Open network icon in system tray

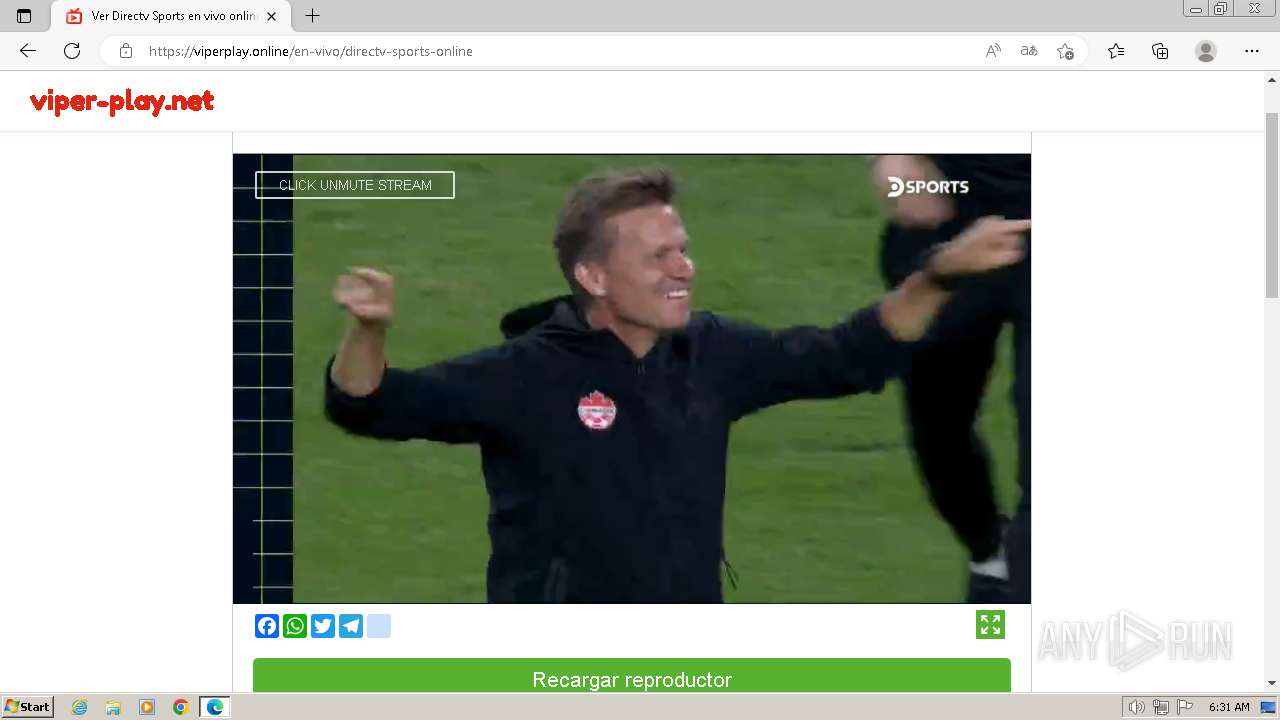pyautogui.click(x=1161, y=707)
